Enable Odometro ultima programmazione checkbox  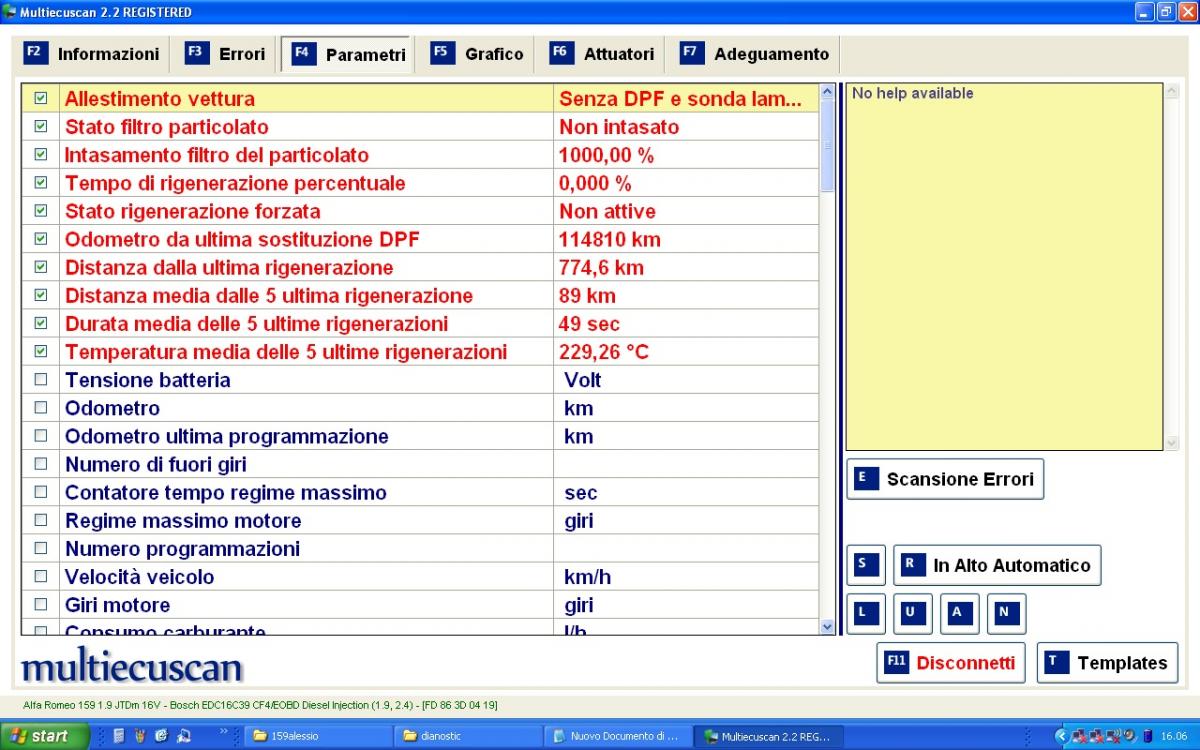click(41, 435)
